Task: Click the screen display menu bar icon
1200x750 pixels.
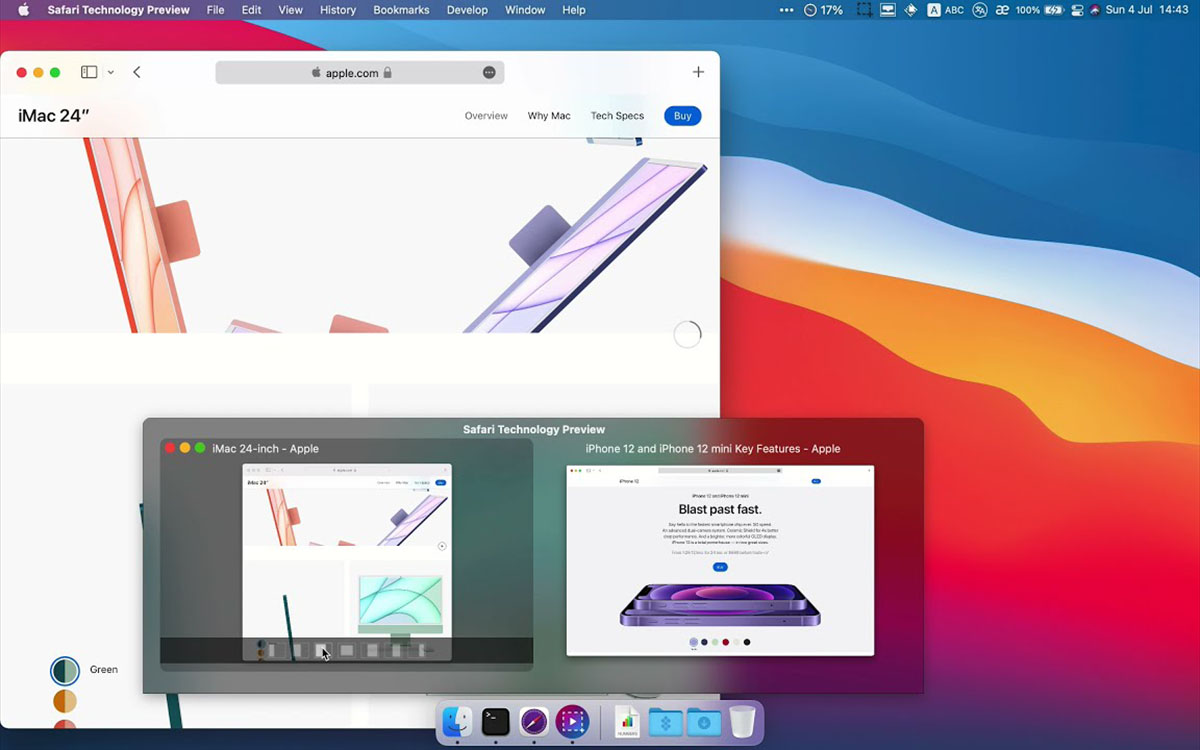Action: click(887, 10)
